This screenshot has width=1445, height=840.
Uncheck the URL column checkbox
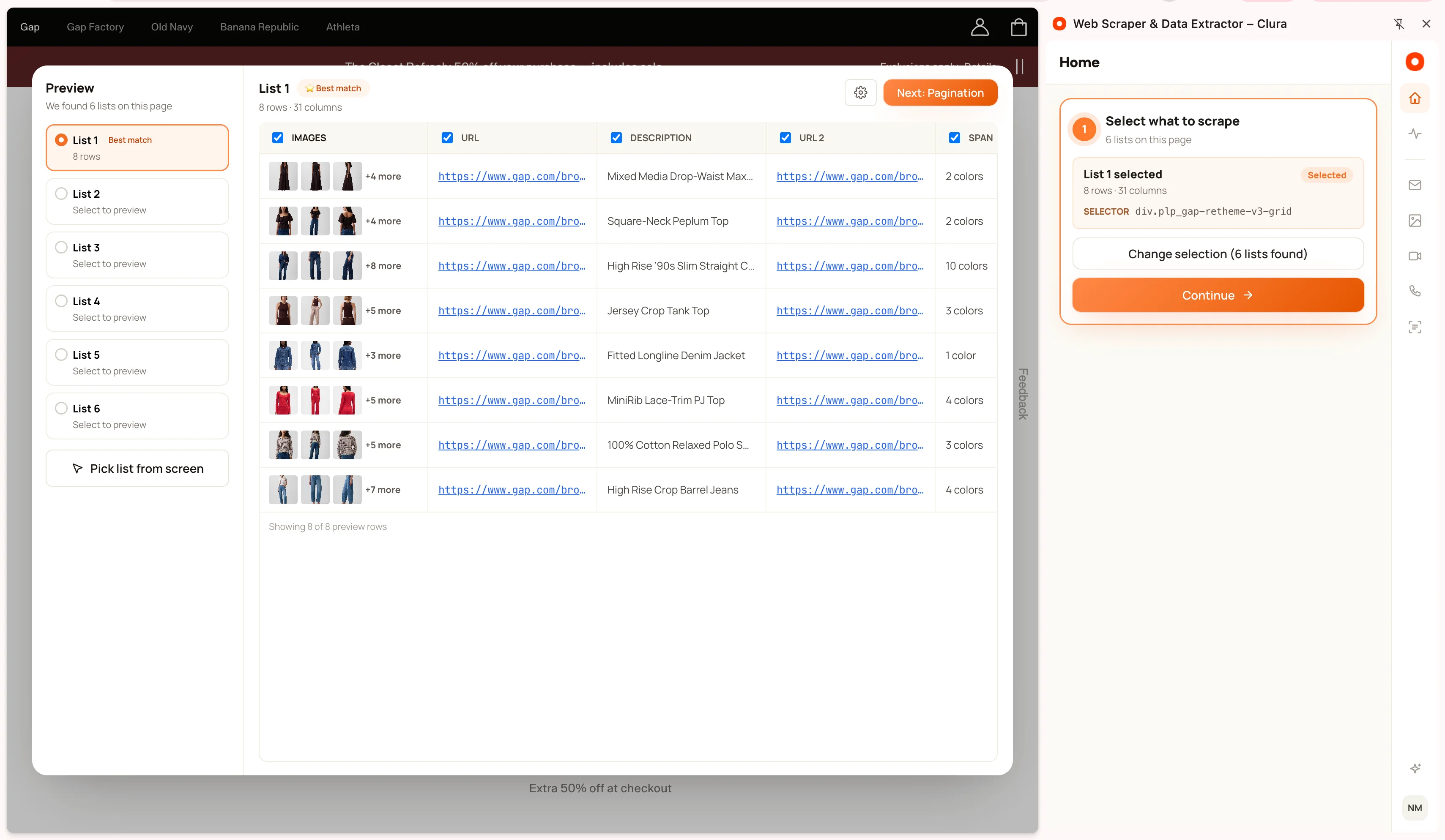pos(447,137)
